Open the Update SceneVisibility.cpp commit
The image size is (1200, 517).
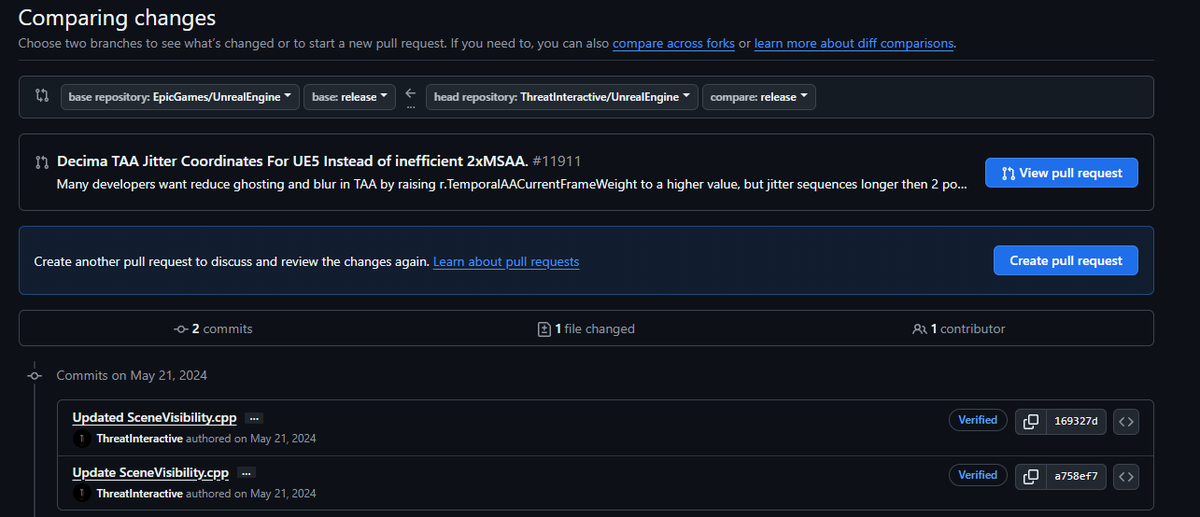point(151,471)
